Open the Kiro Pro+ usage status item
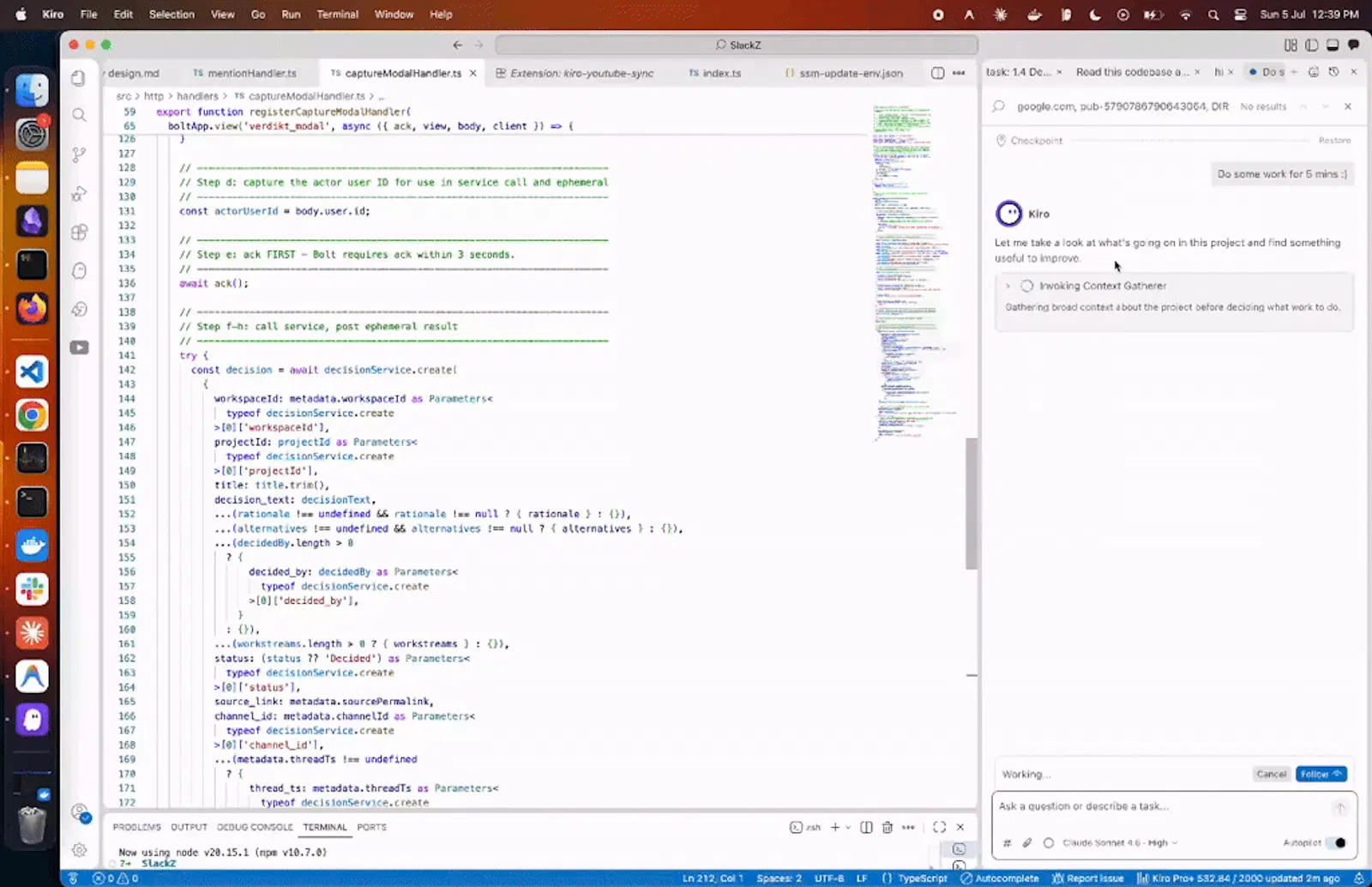 click(x=1238, y=878)
